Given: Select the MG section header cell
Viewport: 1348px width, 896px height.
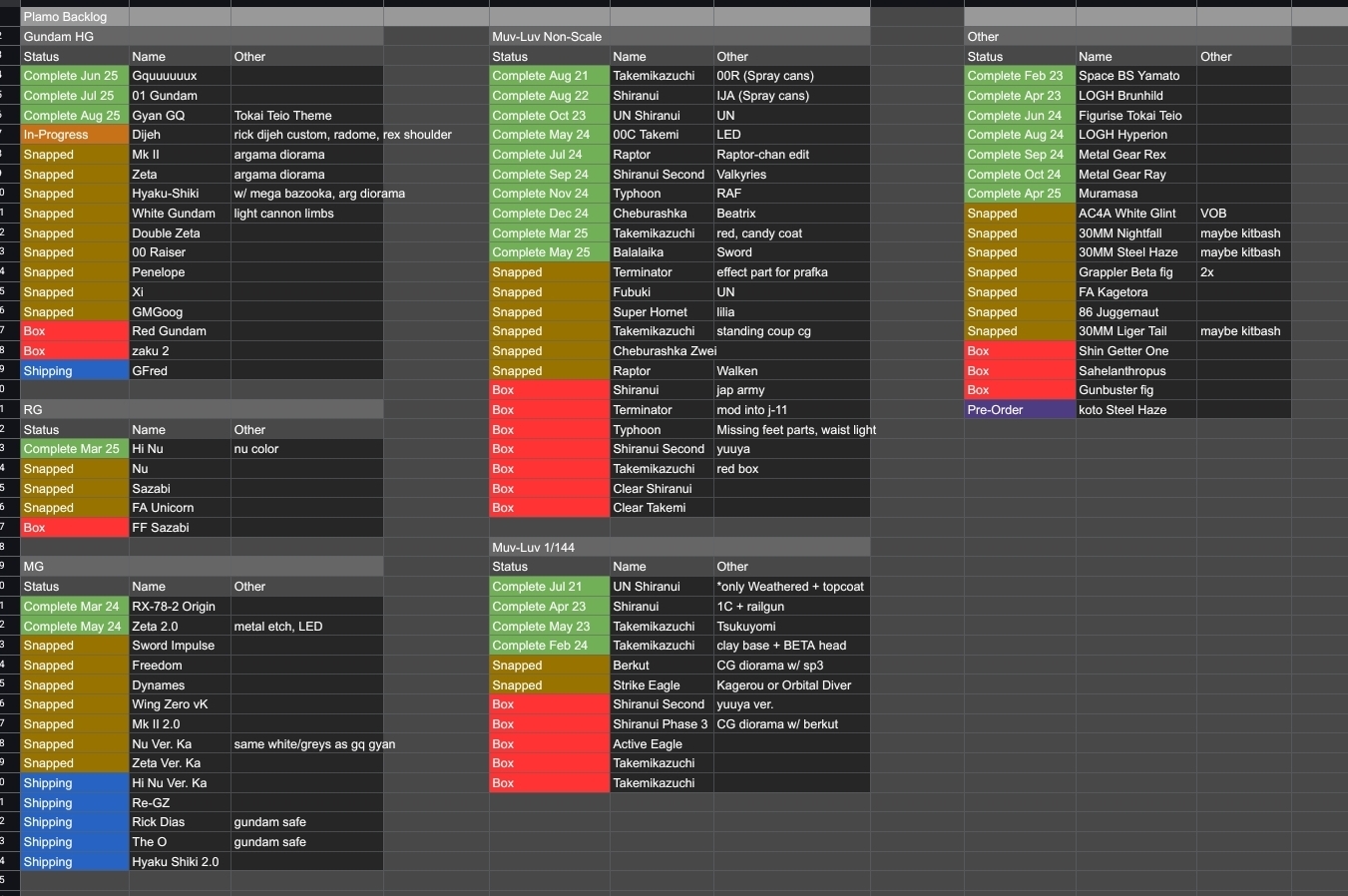Looking at the screenshot, I should (x=202, y=567).
